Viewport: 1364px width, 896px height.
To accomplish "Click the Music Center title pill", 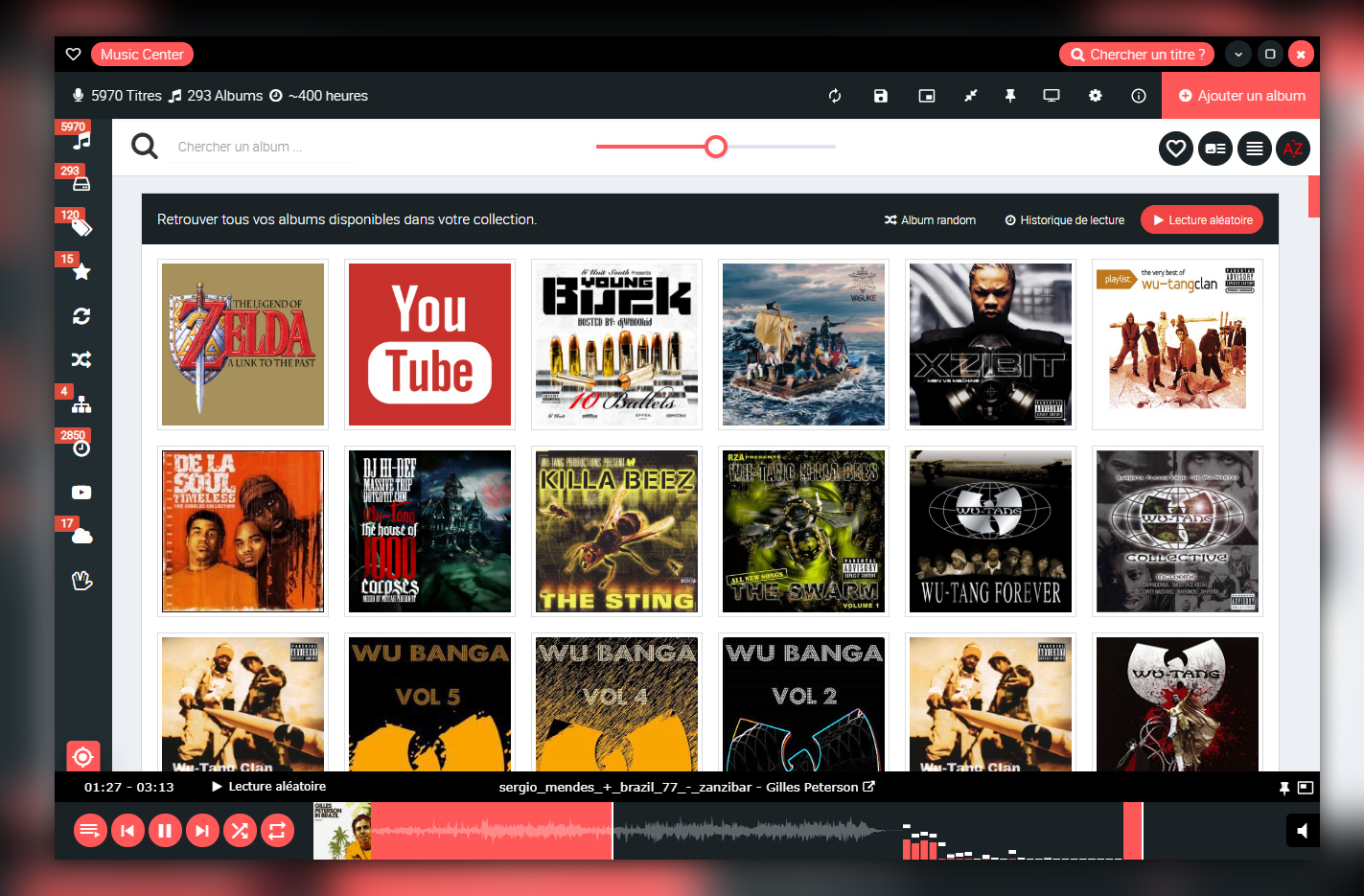I will click(142, 55).
